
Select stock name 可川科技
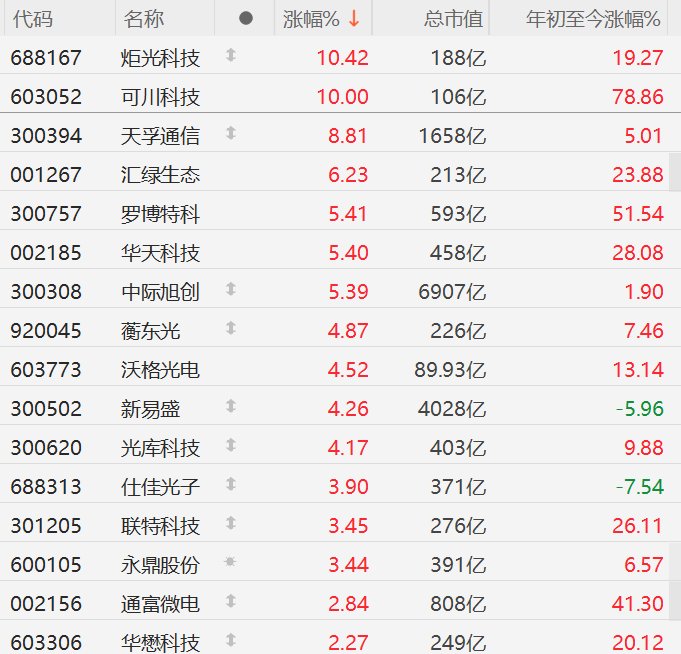click(x=160, y=97)
